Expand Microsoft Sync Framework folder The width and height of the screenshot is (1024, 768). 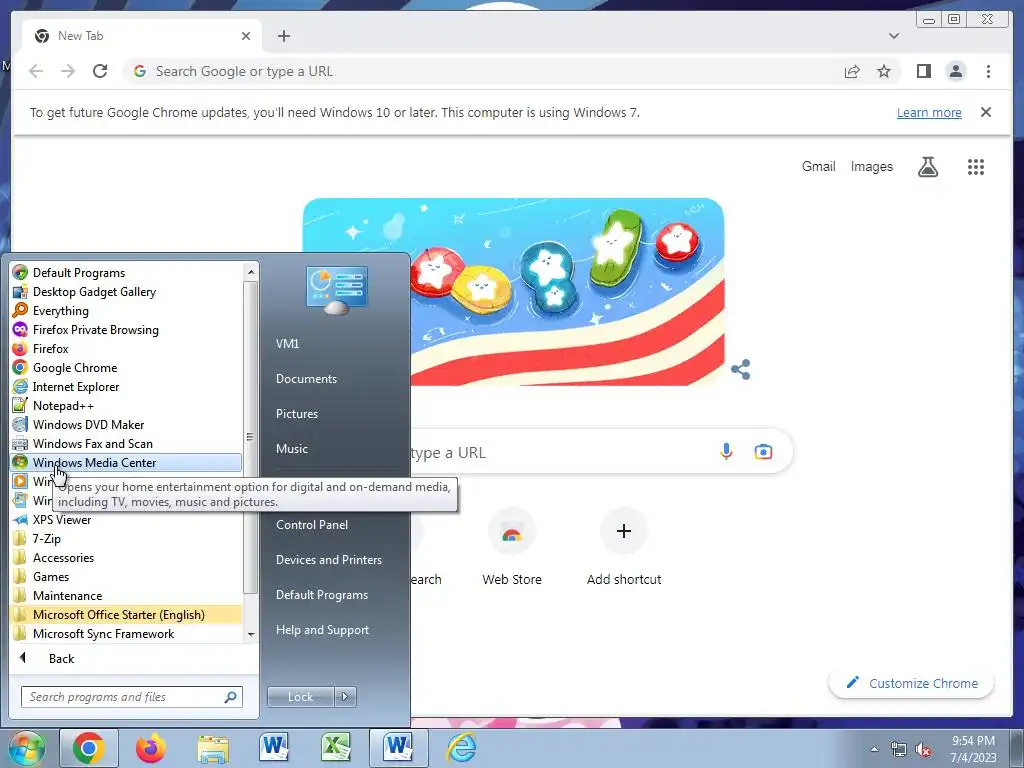pos(127,633)
